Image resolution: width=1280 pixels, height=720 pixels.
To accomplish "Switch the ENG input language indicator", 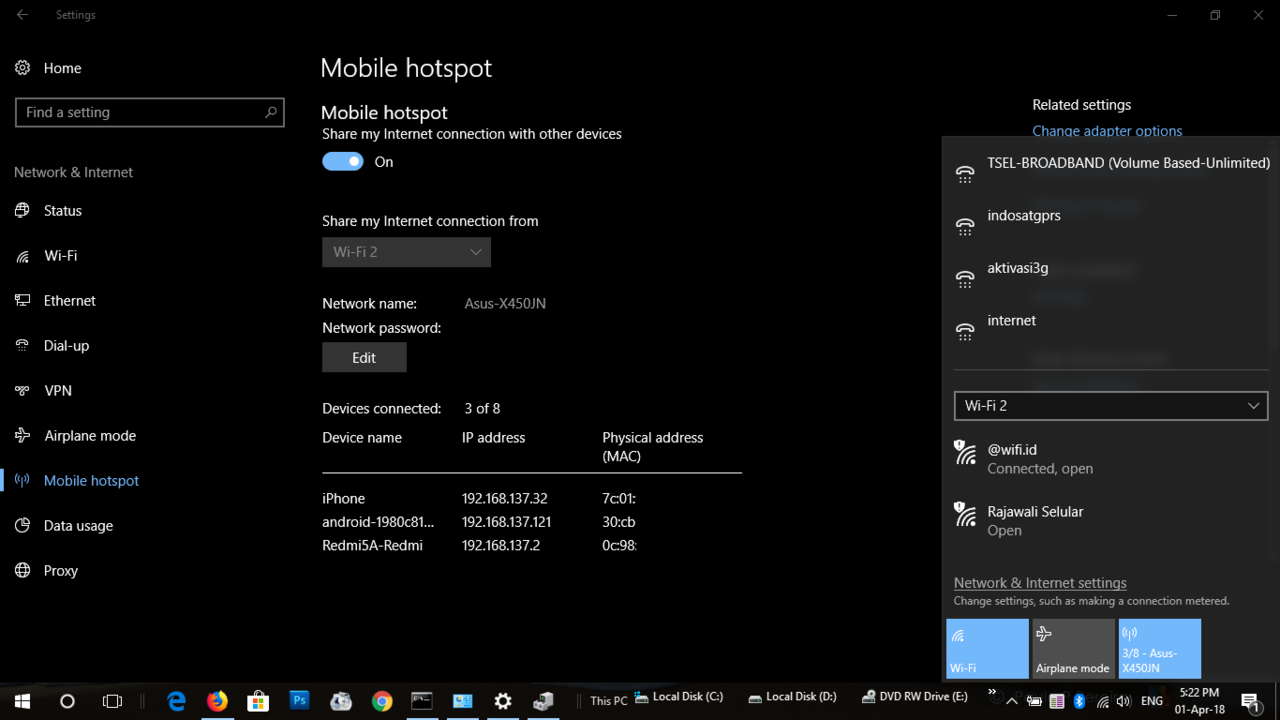I will (1152, 702).
